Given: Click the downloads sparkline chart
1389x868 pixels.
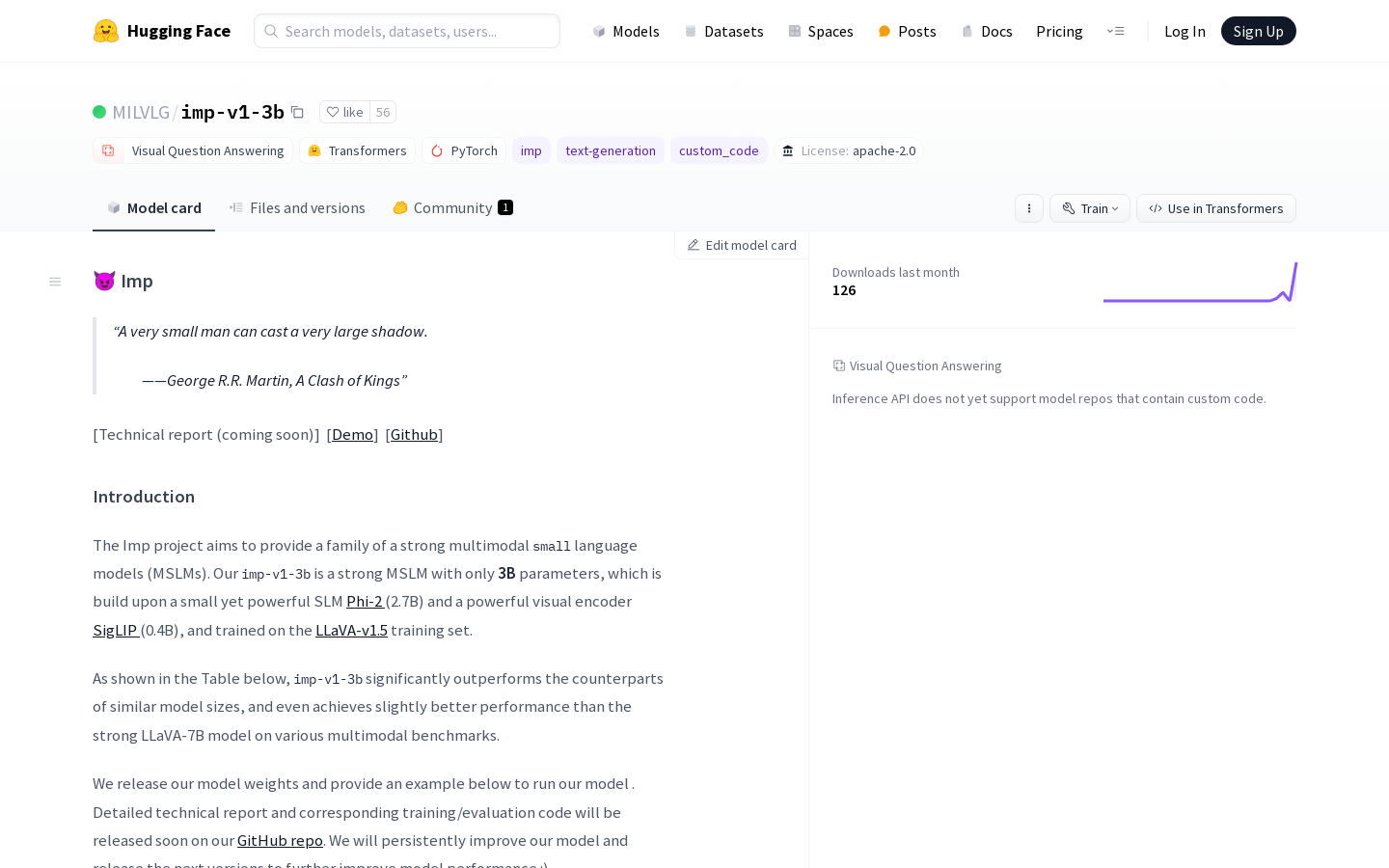Looking at the screenshot, I should pos(1200,282).
